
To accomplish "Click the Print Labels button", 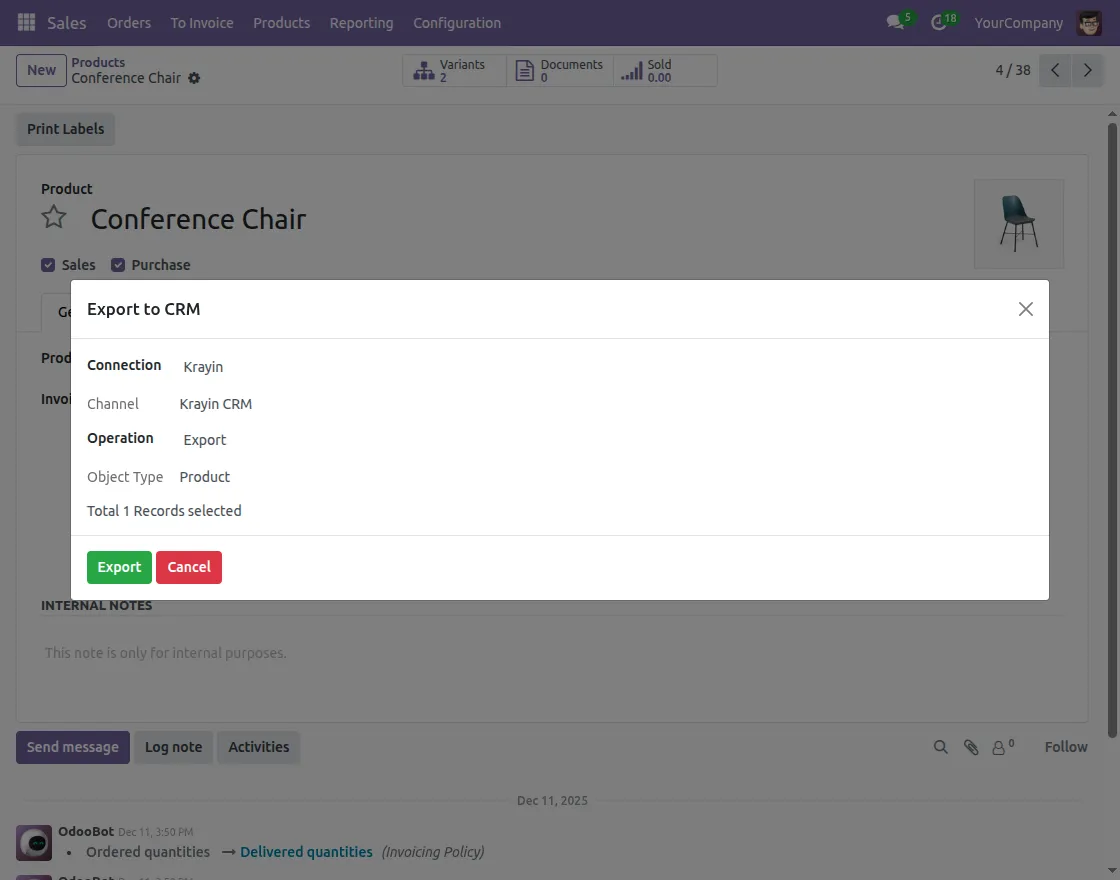I will pyautogui.click(x=66, y=129).
